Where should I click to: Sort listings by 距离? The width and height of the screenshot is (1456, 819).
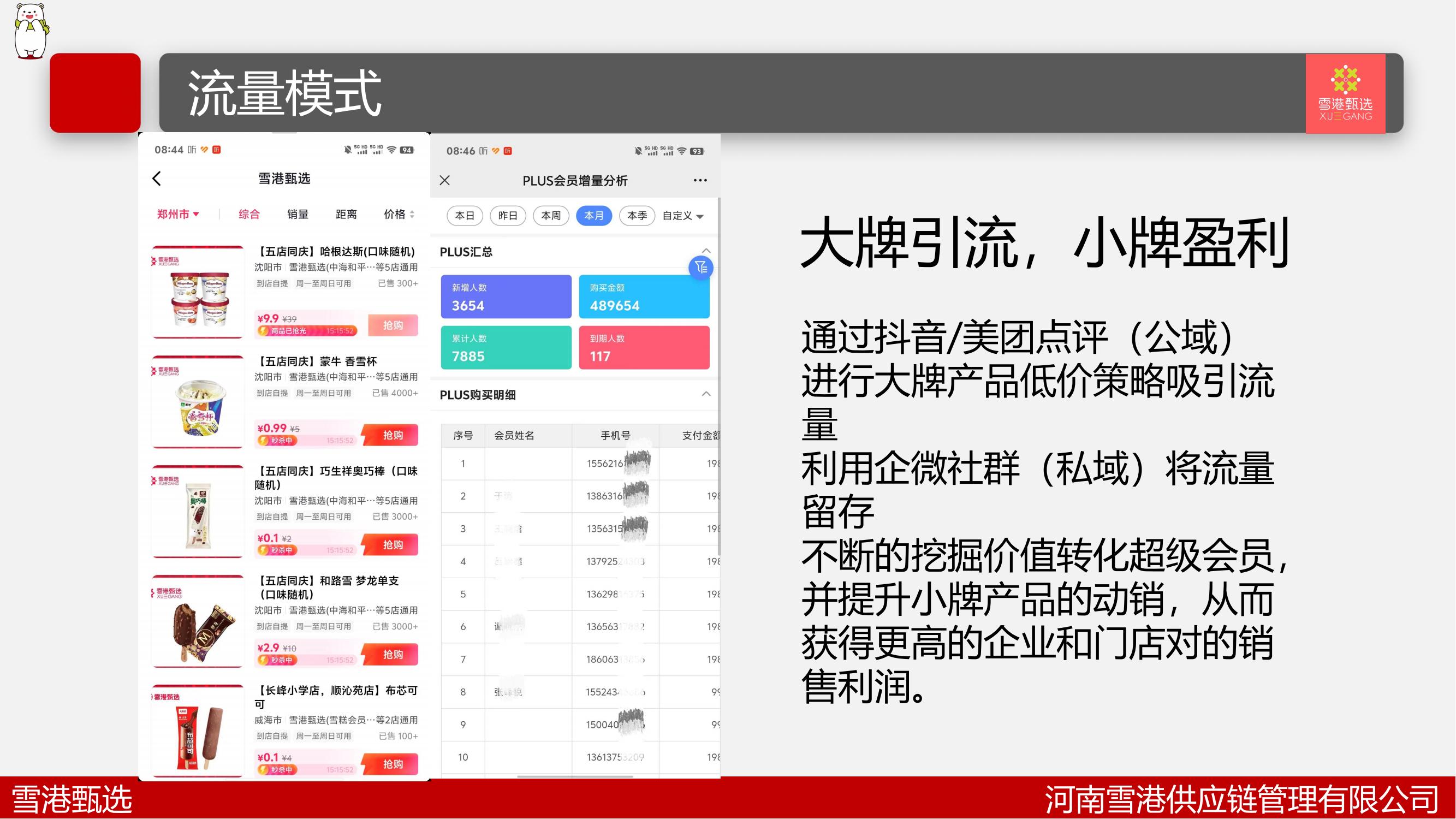point(347,214)
